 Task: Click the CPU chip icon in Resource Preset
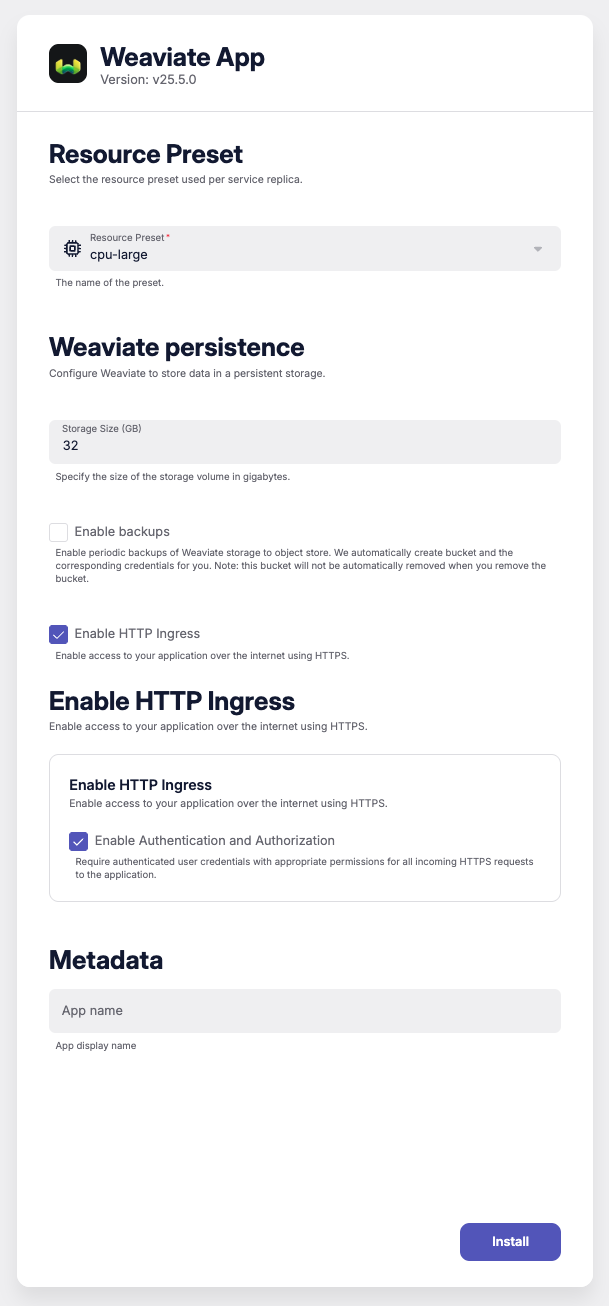(x=72, y=248)
